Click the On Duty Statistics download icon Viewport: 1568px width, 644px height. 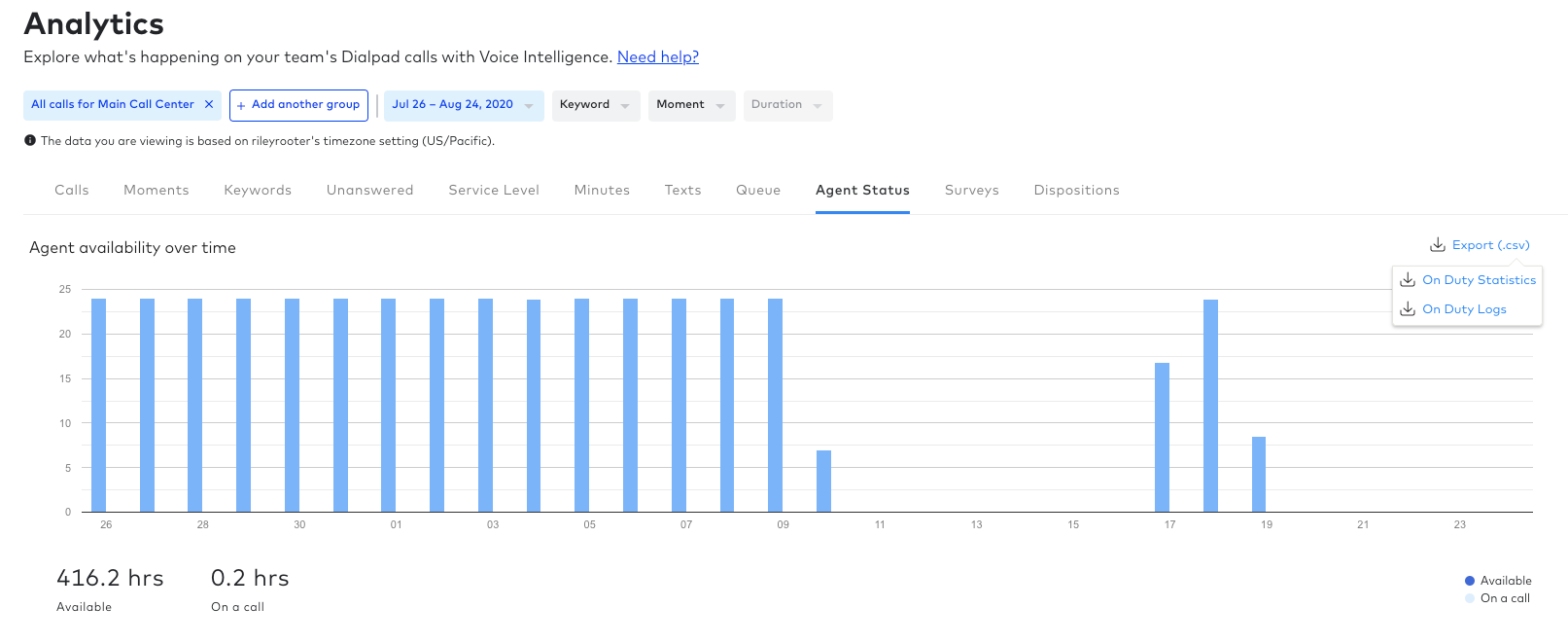(1408, 279)
